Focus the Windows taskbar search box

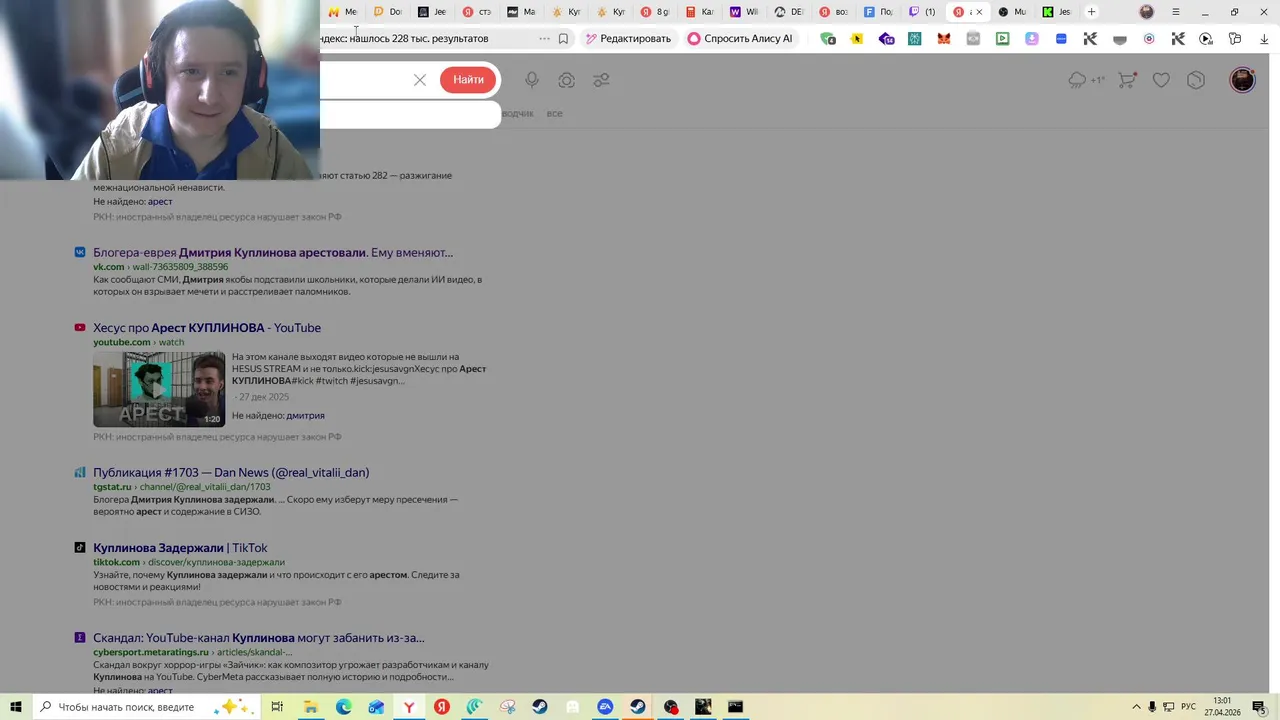pos(145,707)
